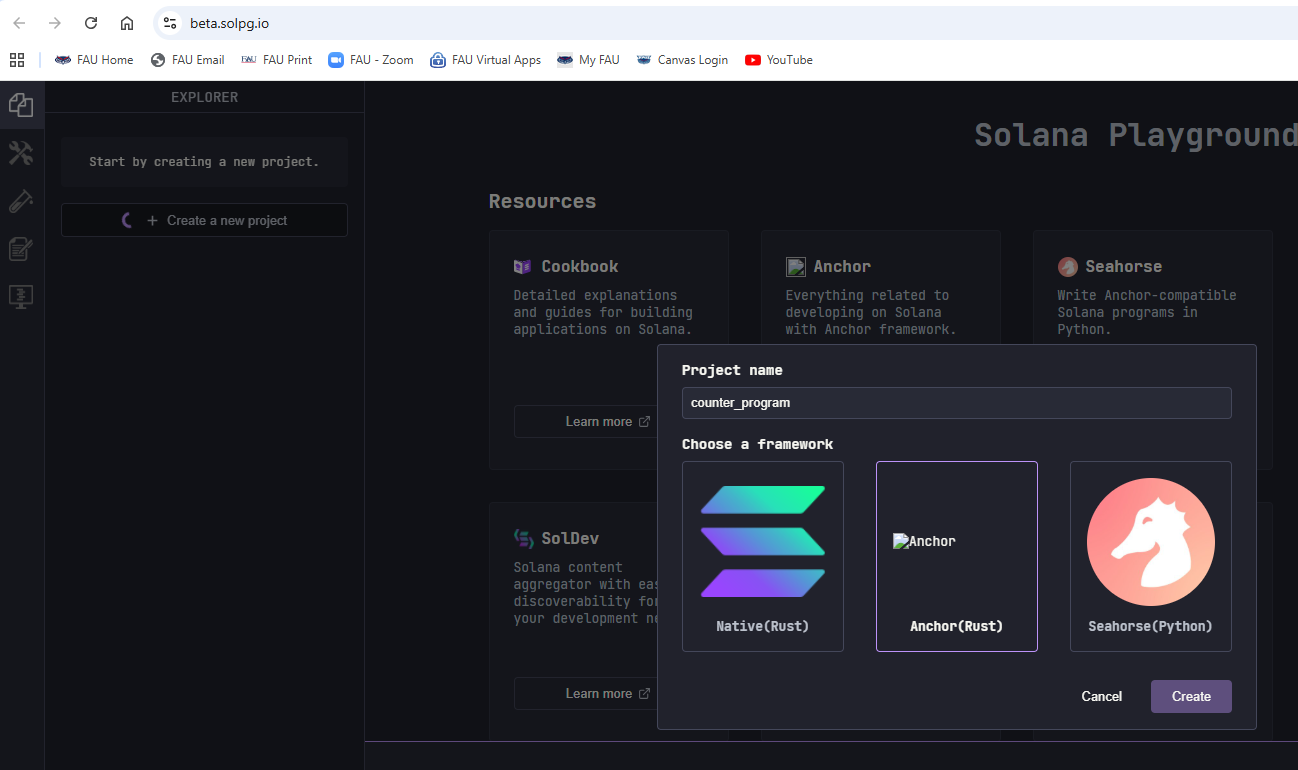Go to browser home page
Screen dimensions: 1298x770
coord(127,23)
